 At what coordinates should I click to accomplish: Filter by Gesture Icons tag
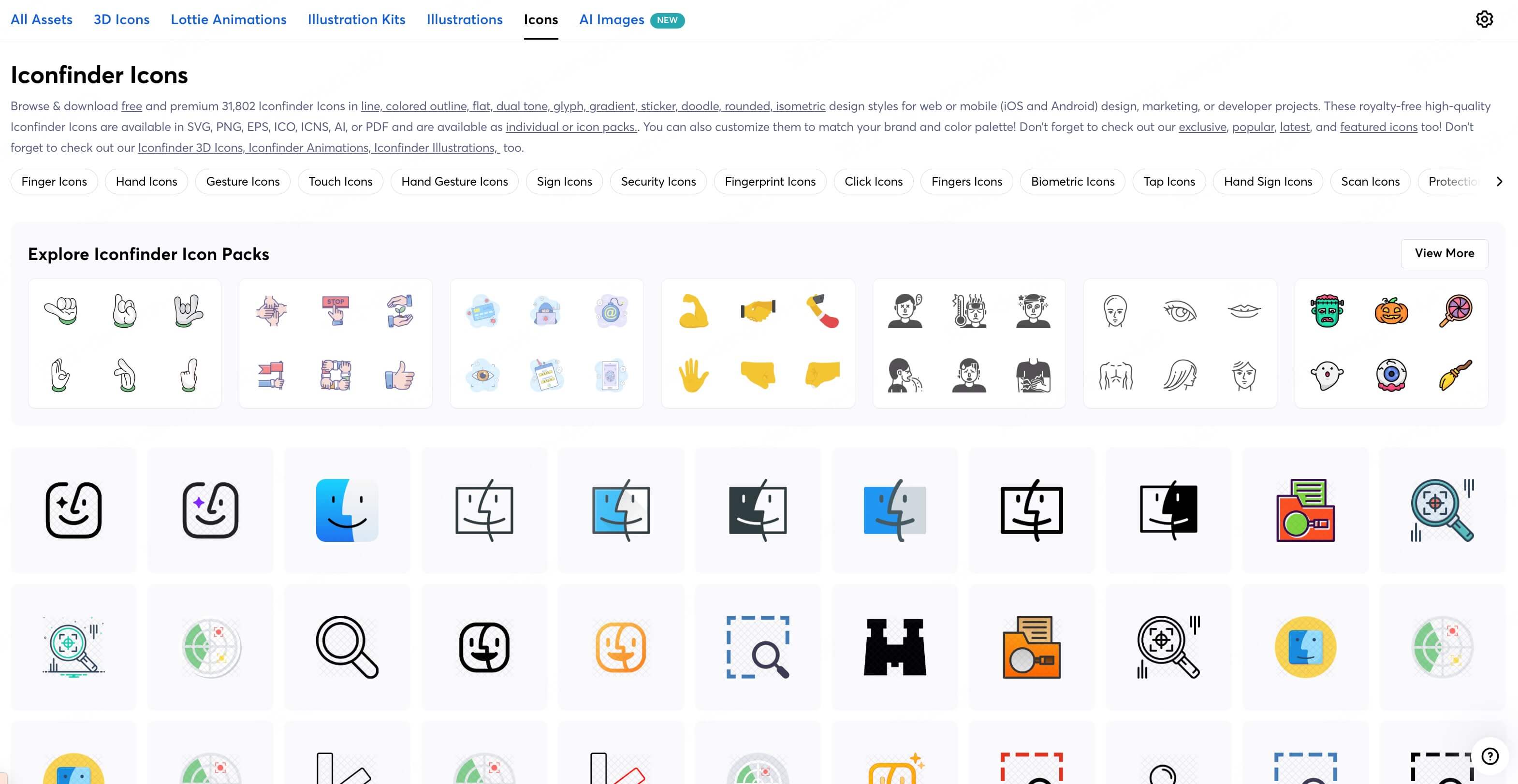(243, 181)
